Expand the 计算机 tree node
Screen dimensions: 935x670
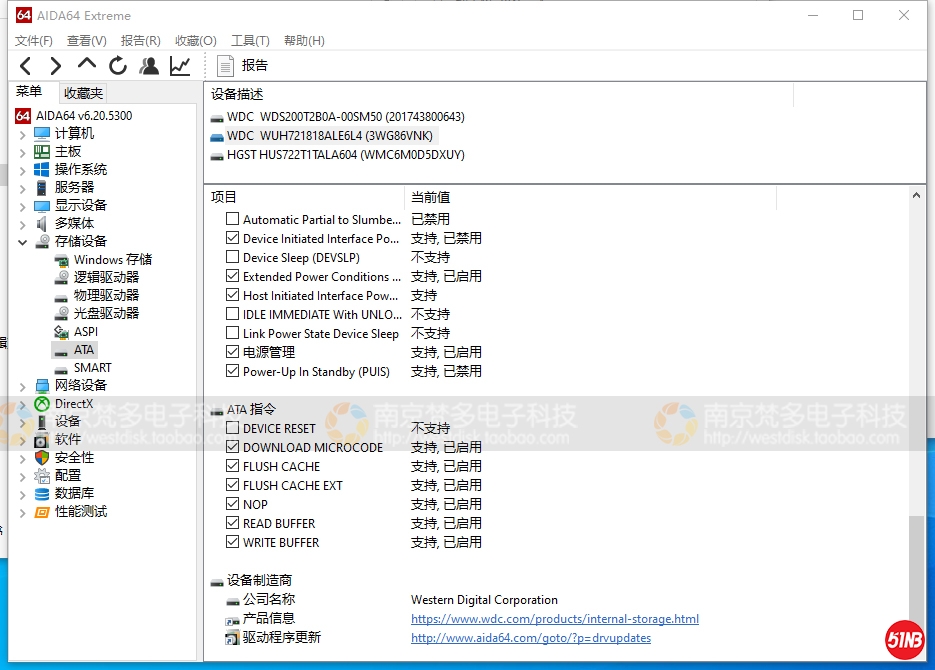(23, 134)
